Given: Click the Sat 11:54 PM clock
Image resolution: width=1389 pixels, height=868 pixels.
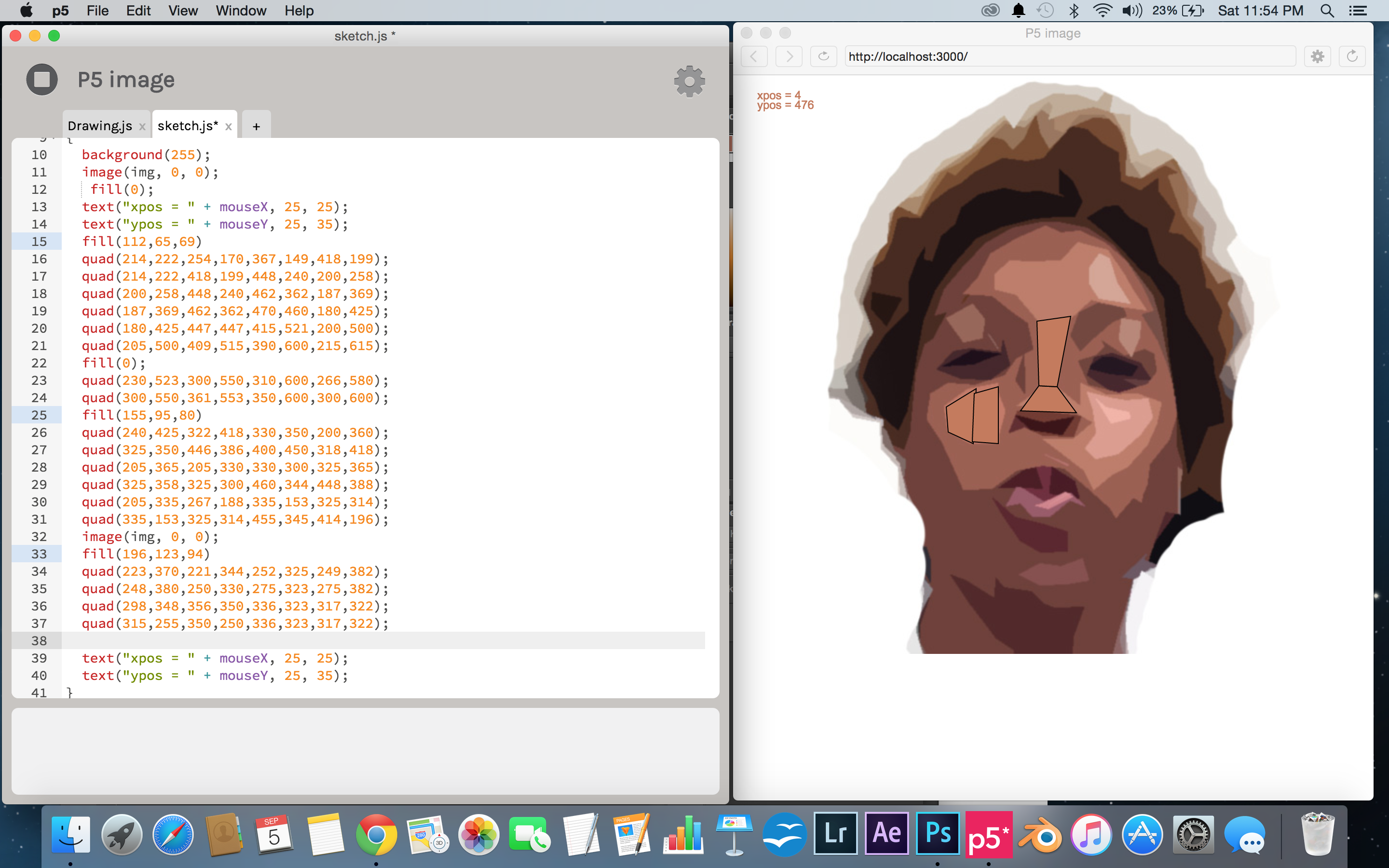Looking at the screenshot, I should pos(1260,10).
